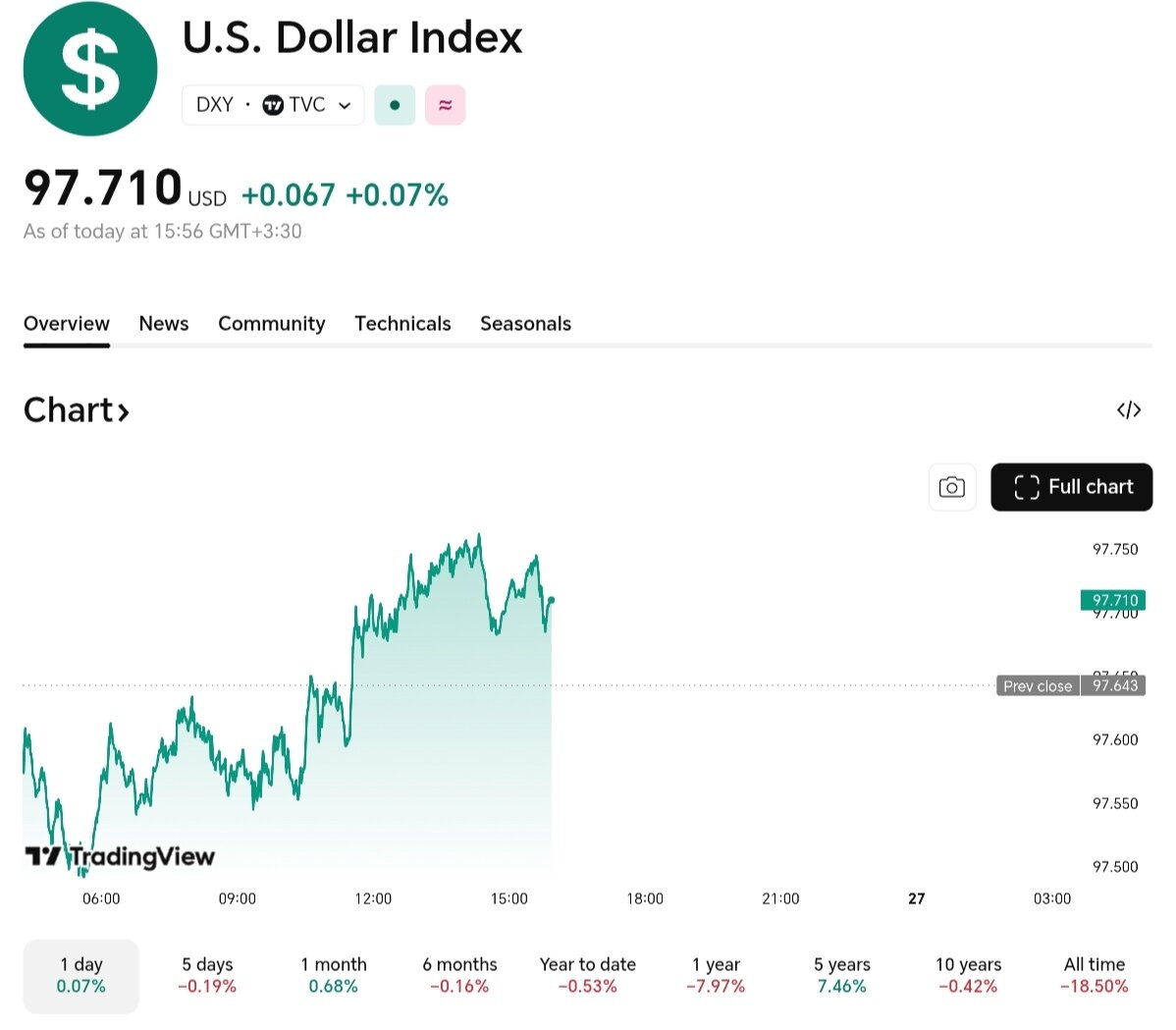Click the TVC source logo icon
Viewport: 1176px width, 1030px height.
273,105
